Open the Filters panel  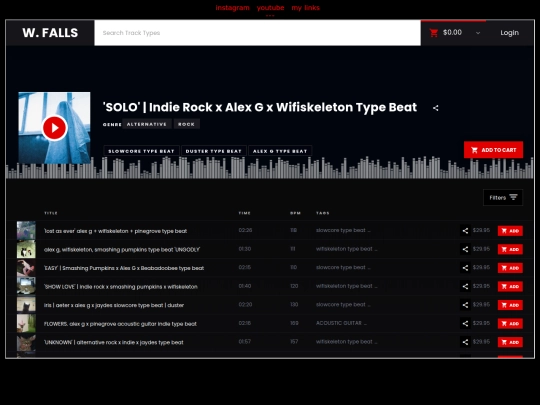click(x=503, y=197)
